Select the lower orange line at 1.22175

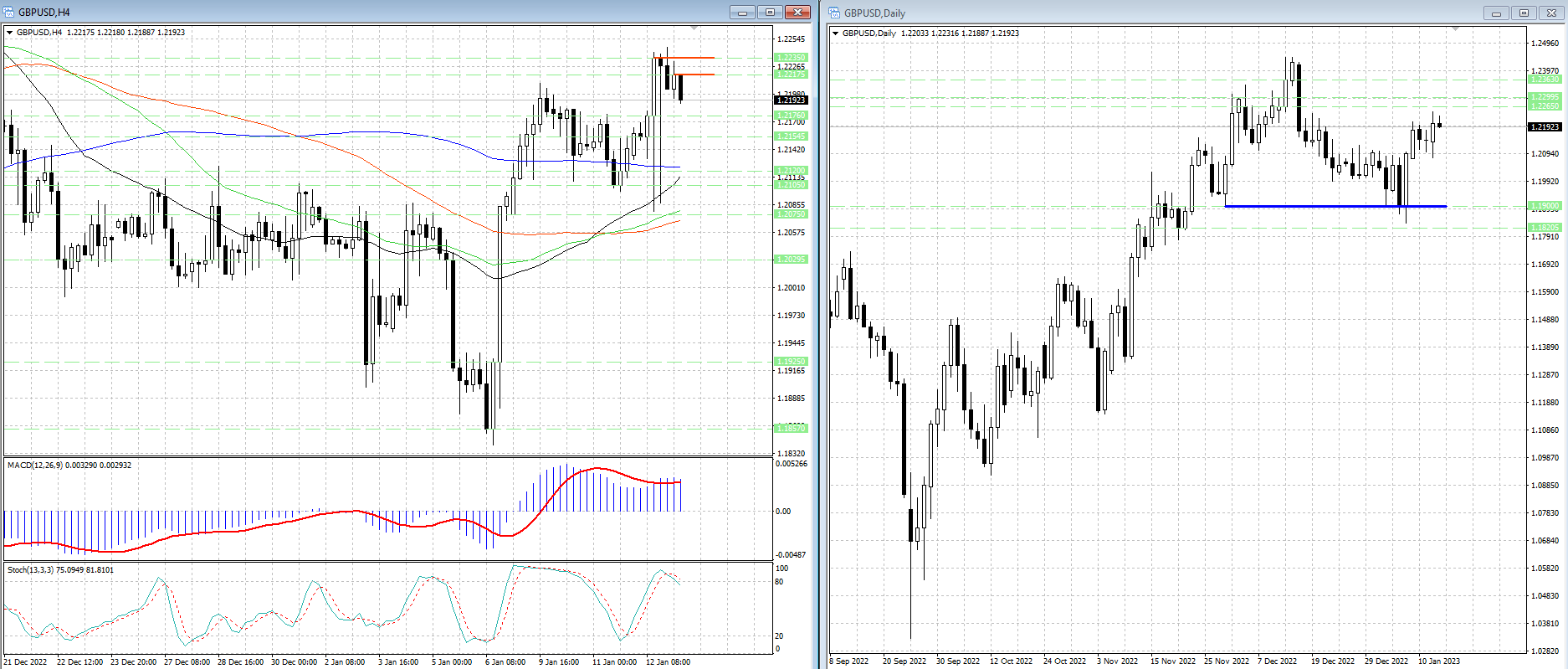coord(694,75)
